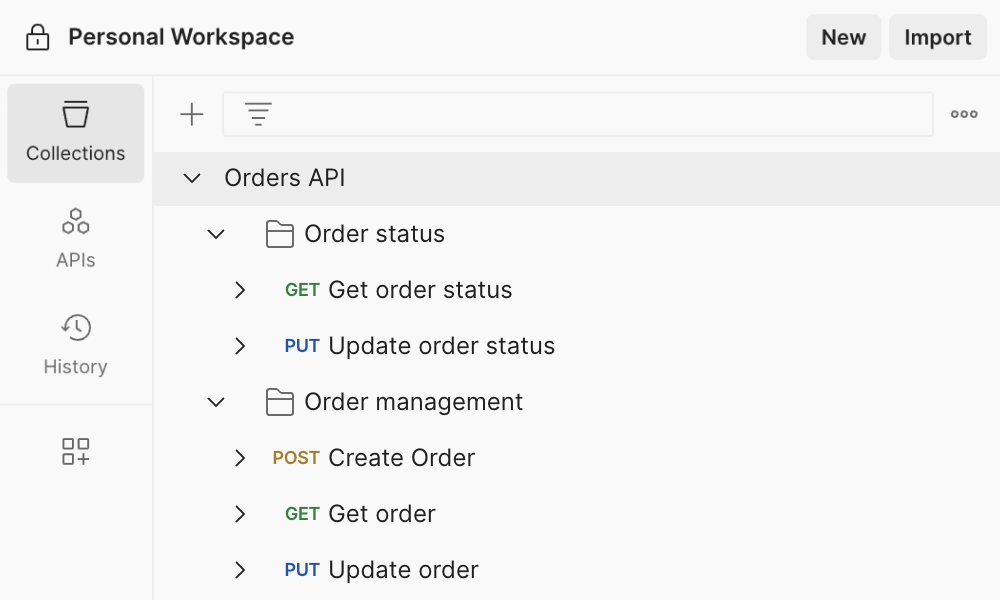Expand the Get order status request
This screenshot has width=1000, height=600.
(x=240, y=290)
